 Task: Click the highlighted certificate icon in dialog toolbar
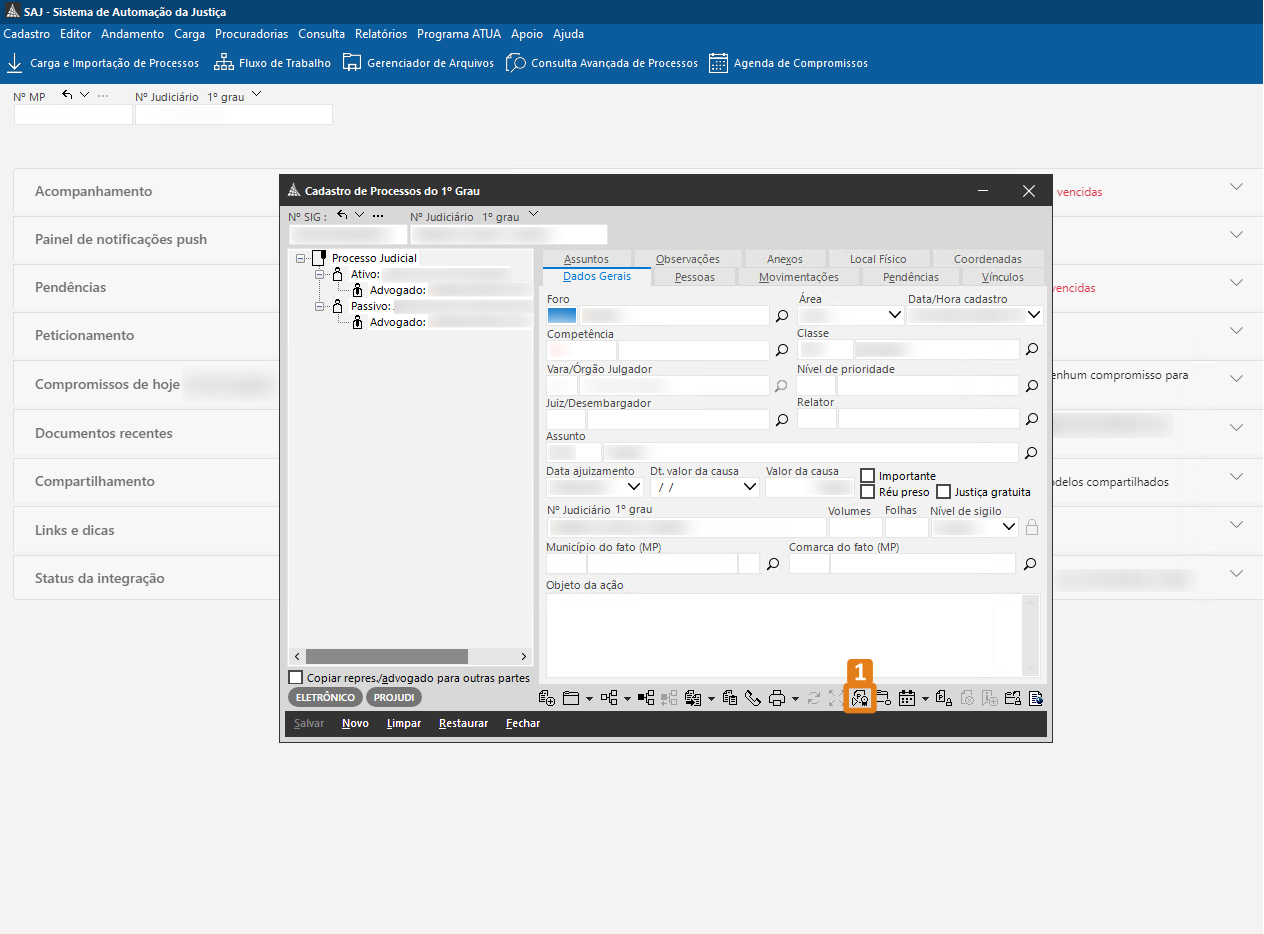[859, 698]
